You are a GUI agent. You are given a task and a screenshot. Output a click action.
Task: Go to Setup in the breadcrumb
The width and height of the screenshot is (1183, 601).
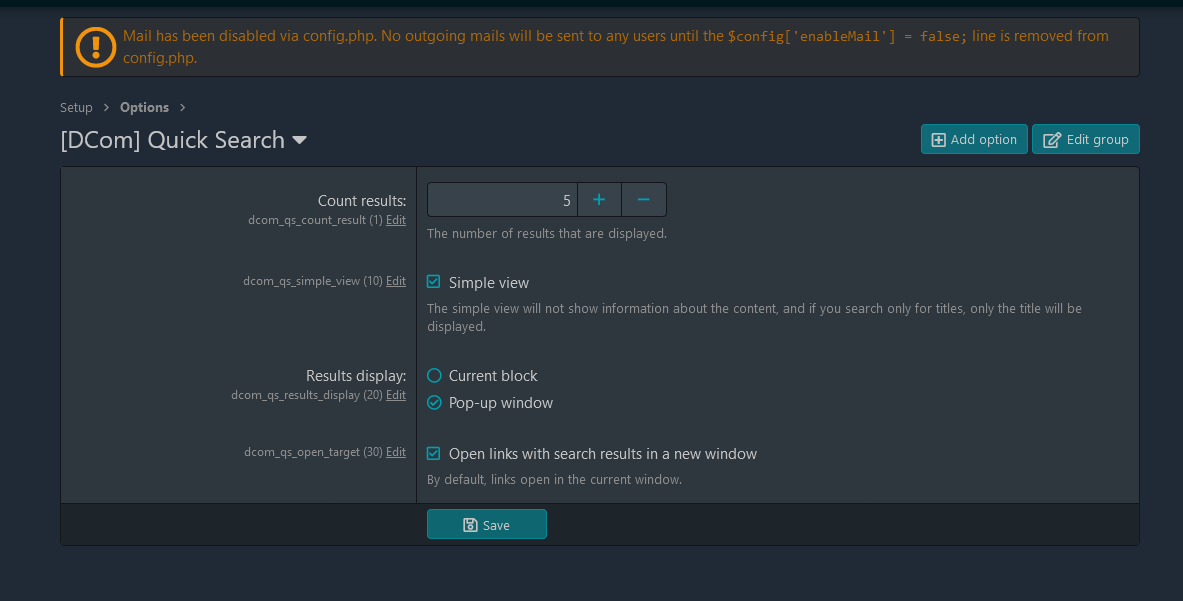[76, 108]
